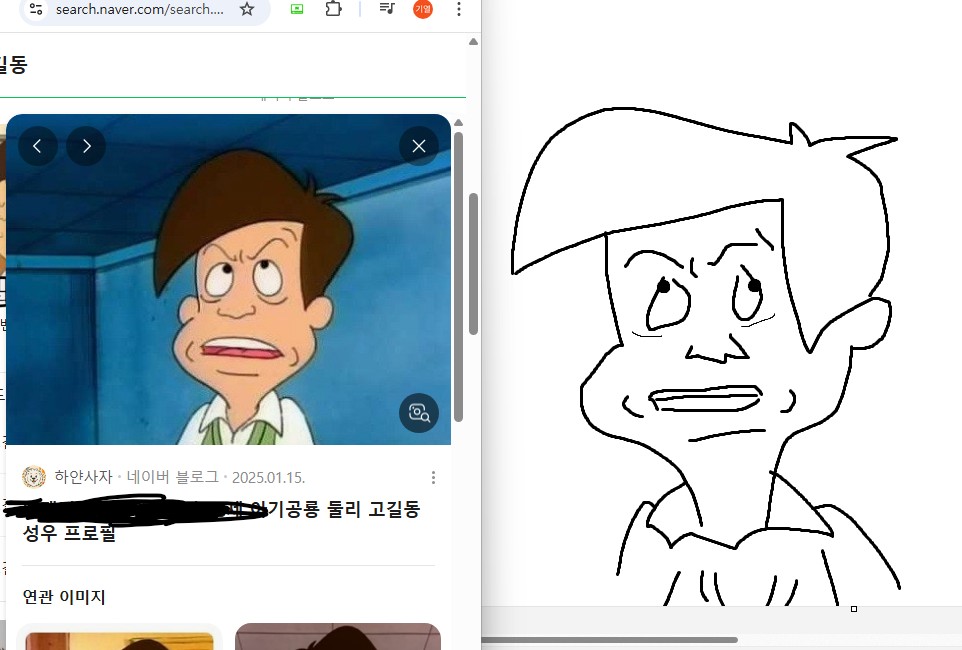Screen dimensions: 962x650
Task: Open blog post title 아기공룡 둘리 고길동
Action: point(221,520)
